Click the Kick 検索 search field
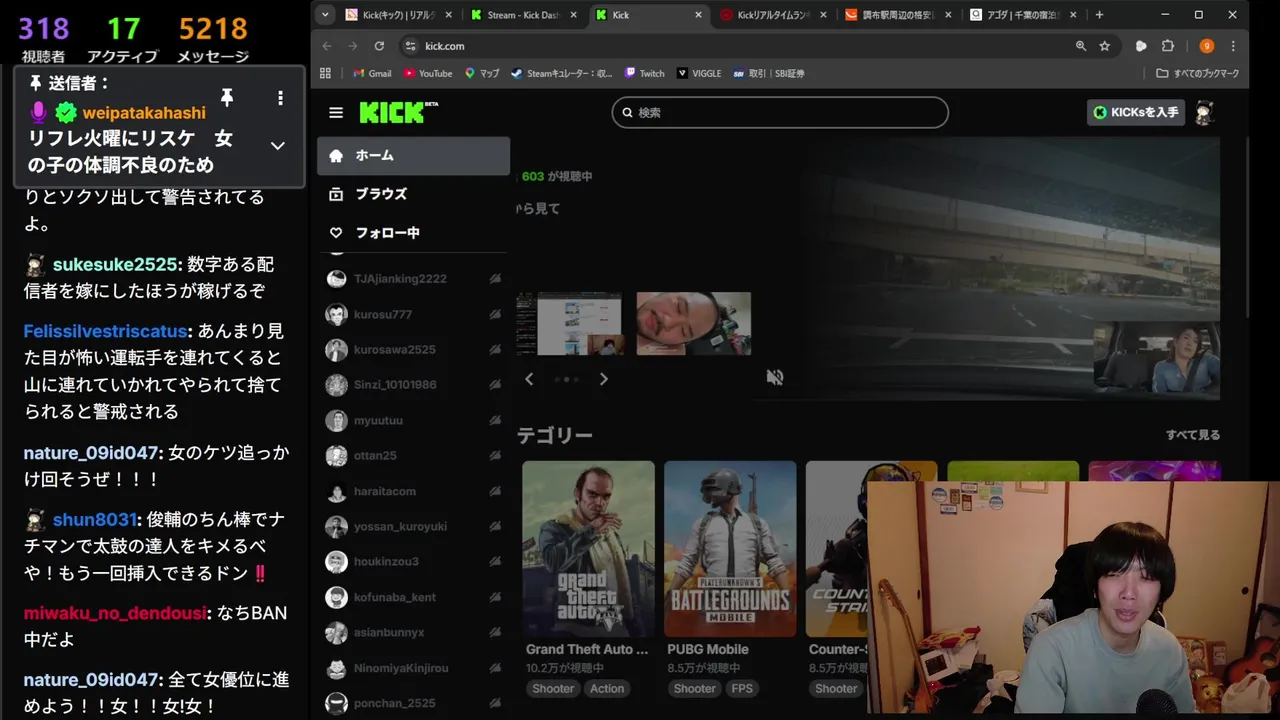 pos(780,112)
